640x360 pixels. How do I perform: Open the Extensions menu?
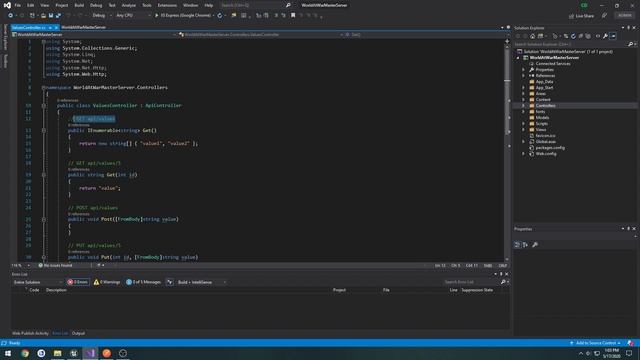(x=167, y=5)
